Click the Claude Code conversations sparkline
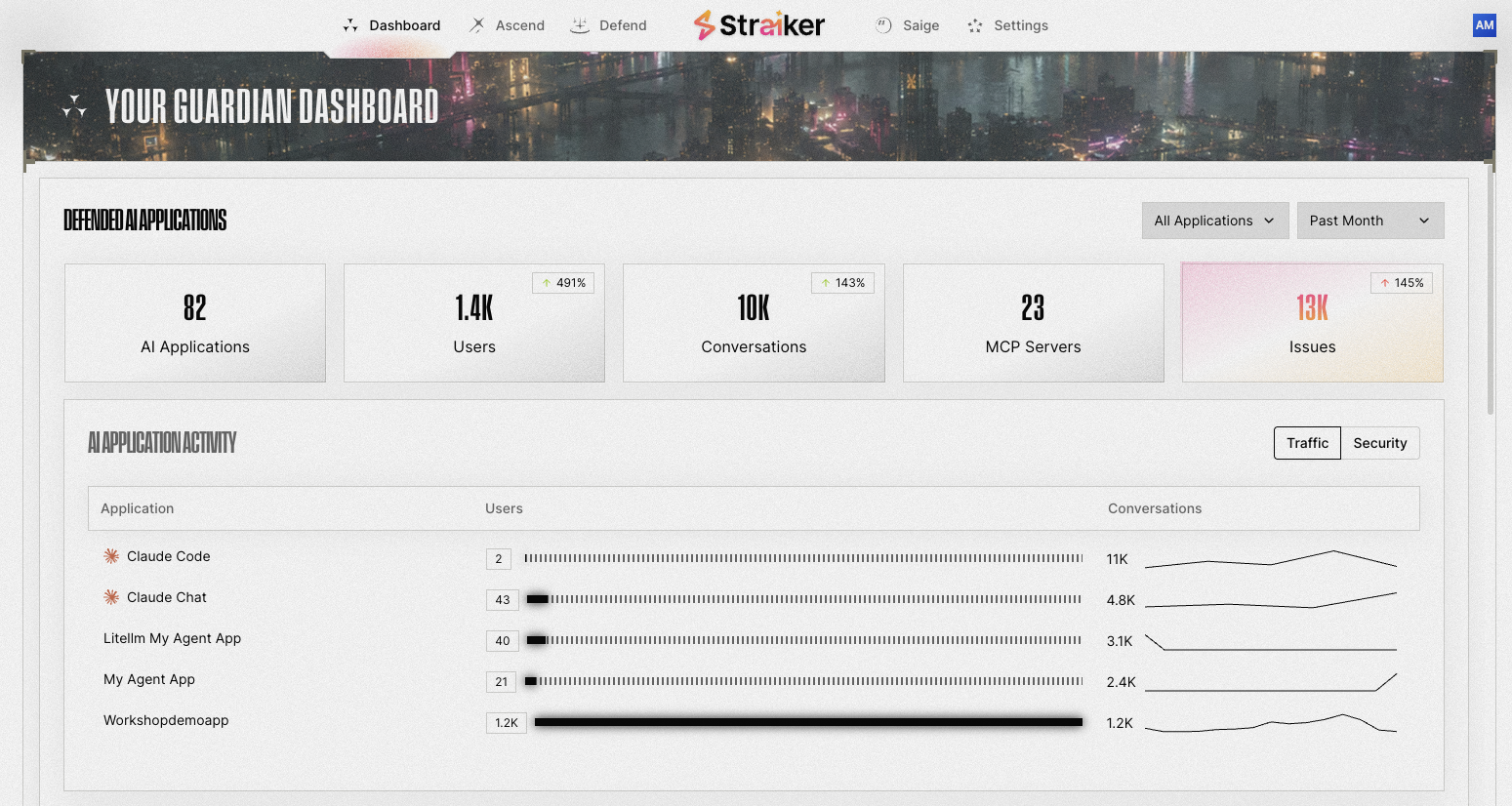This screenshot has height=806, width=1512. 1271,559
